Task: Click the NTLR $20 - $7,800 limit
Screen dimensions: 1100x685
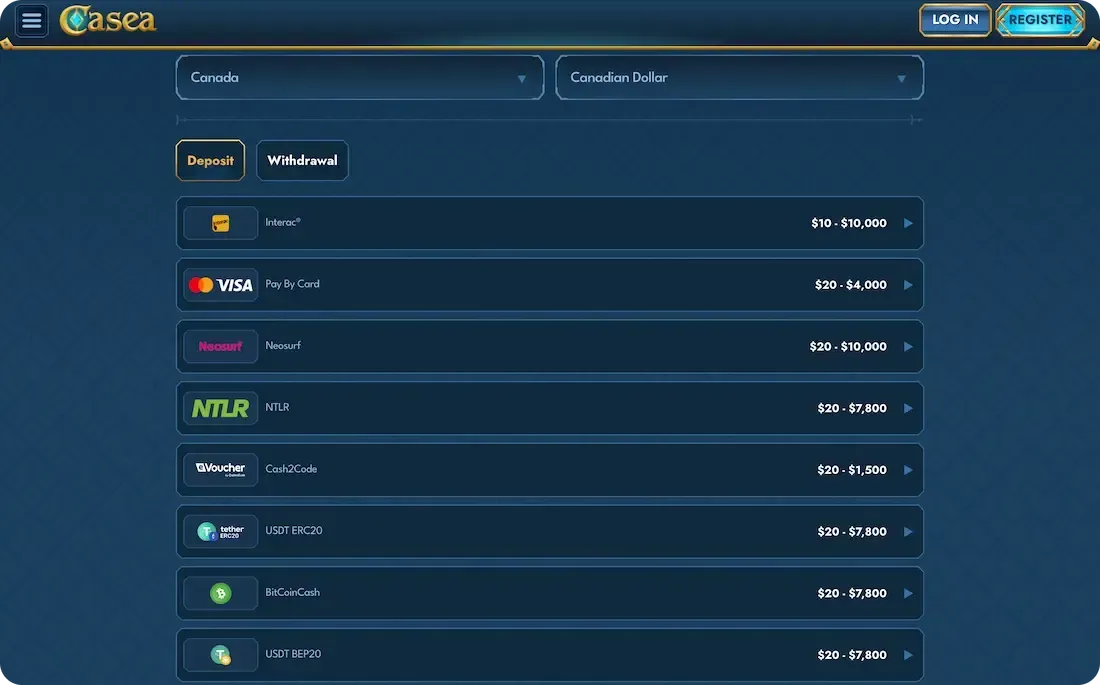Action: pyautogui.click(x=851, y=408)
